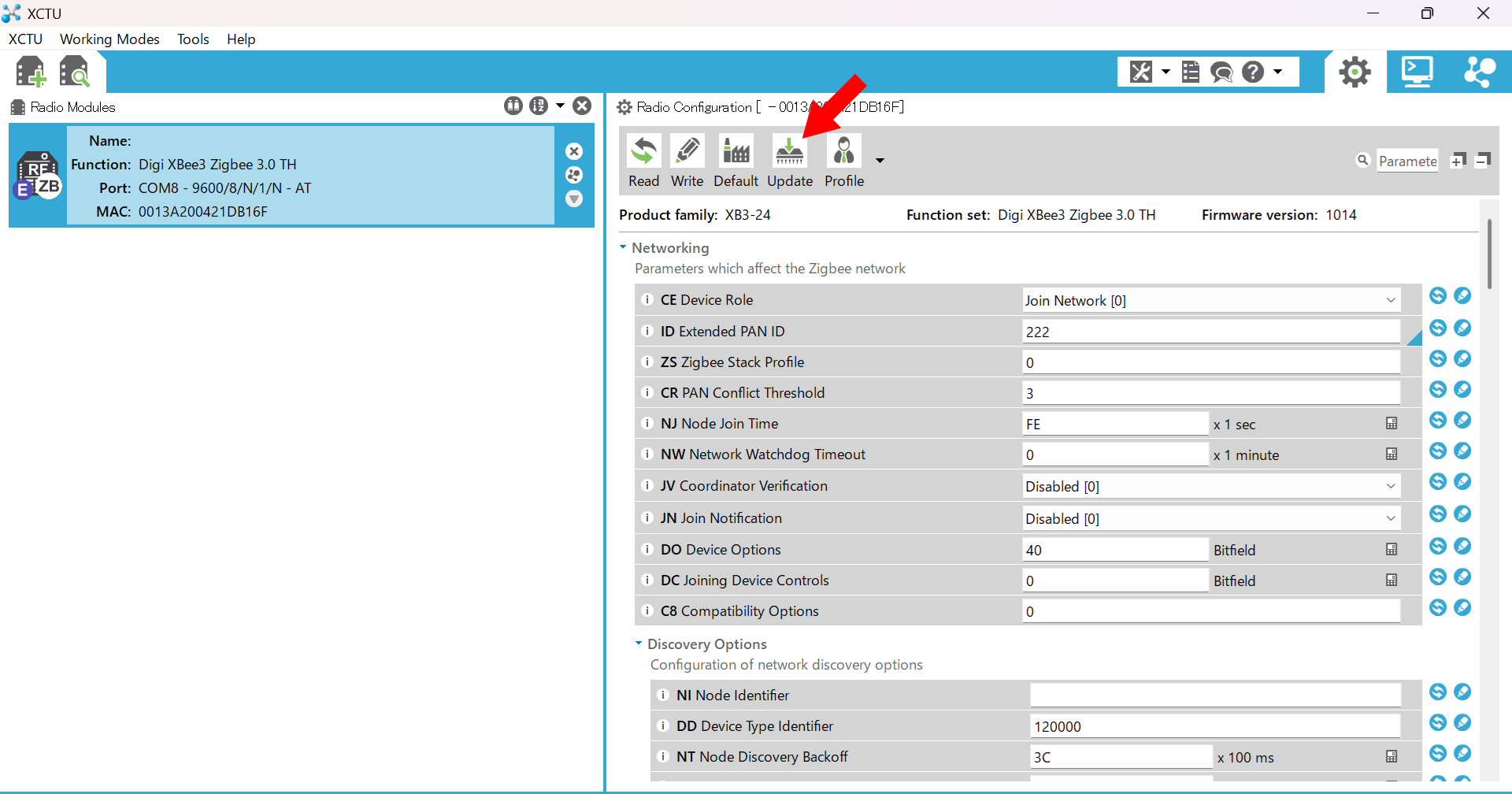Remove the COM8 radio module from list
Viewport: 1512px width, 794px height.
coord(574,151)
